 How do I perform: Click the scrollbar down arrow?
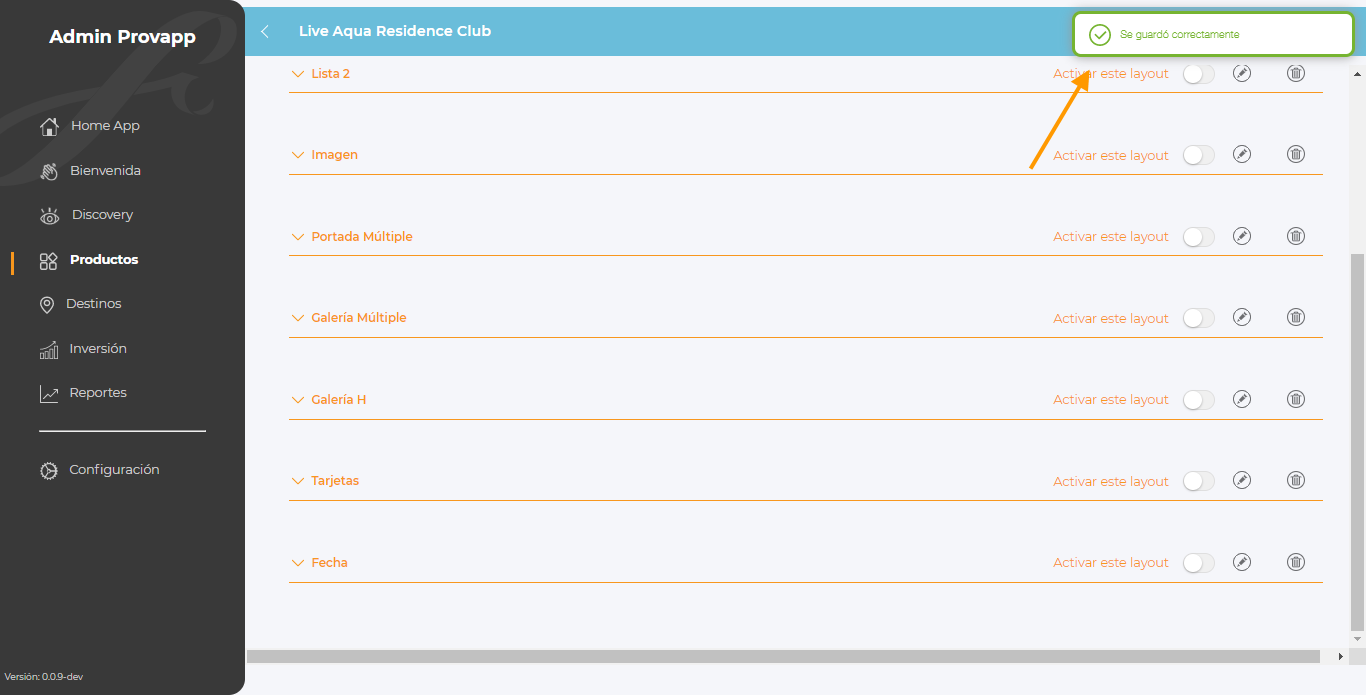pyautogui.click(x=1357, y=638)
